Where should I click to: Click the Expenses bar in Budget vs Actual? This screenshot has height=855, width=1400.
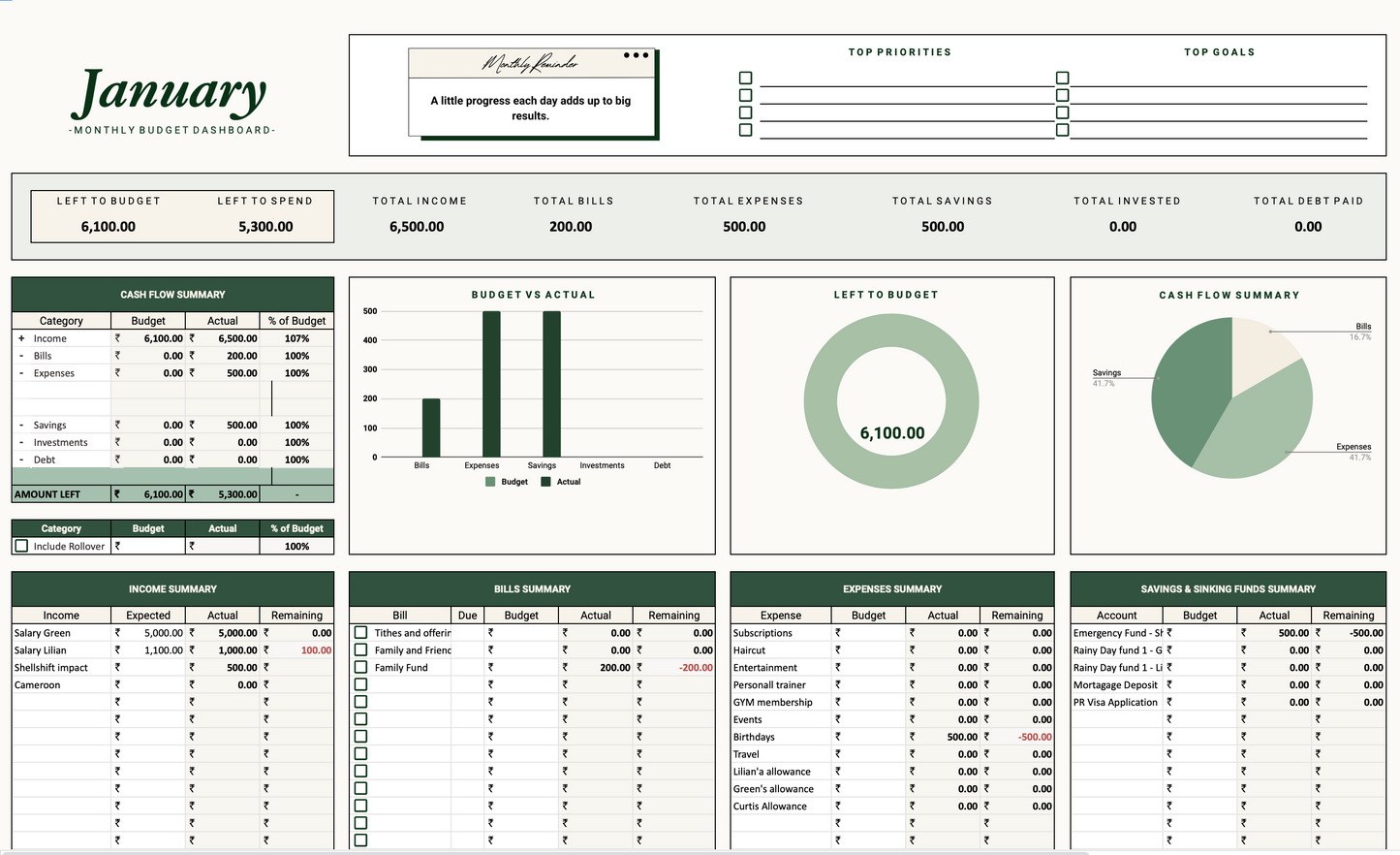coord(491,383)
